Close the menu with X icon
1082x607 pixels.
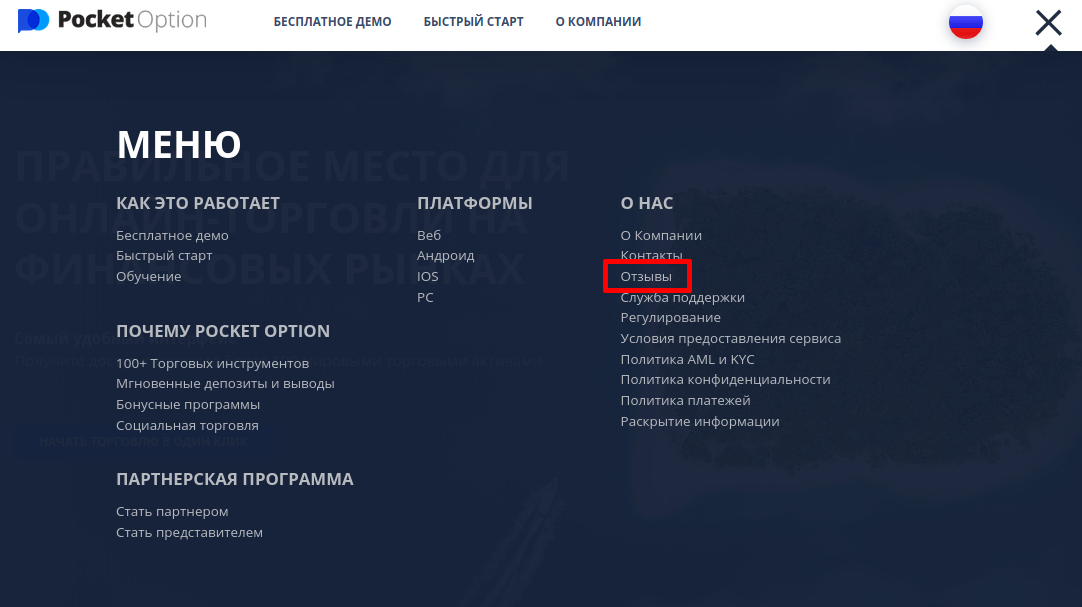point(1048,22)
